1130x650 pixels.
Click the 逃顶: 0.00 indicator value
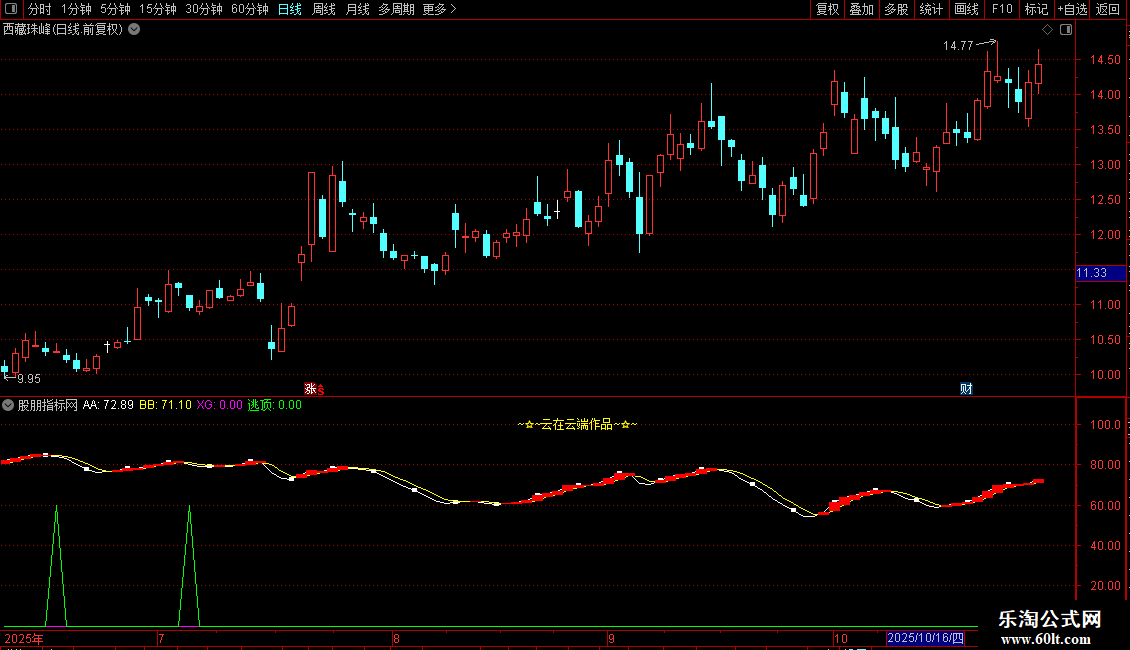(275, 405)
